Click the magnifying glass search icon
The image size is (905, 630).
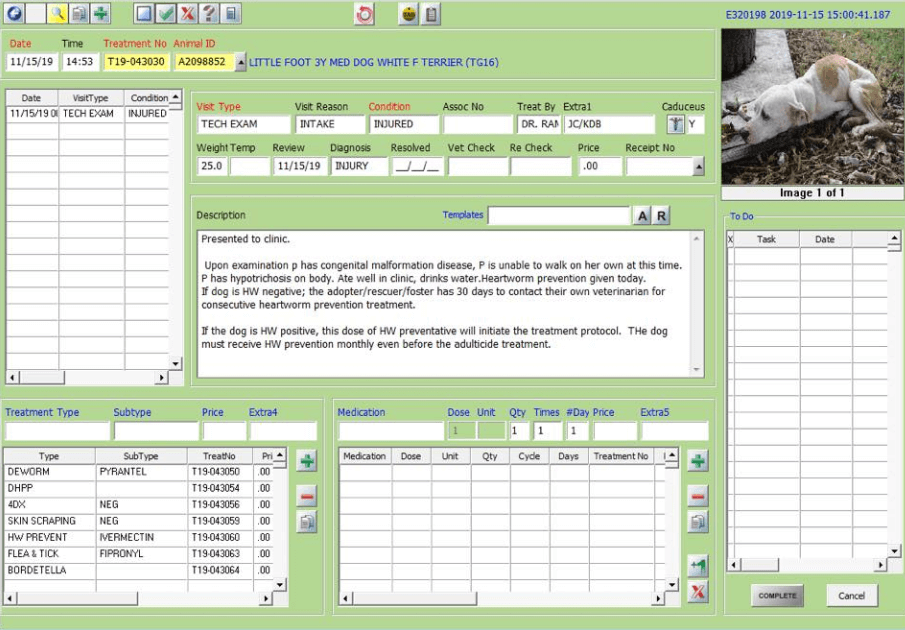coord(57,14)
